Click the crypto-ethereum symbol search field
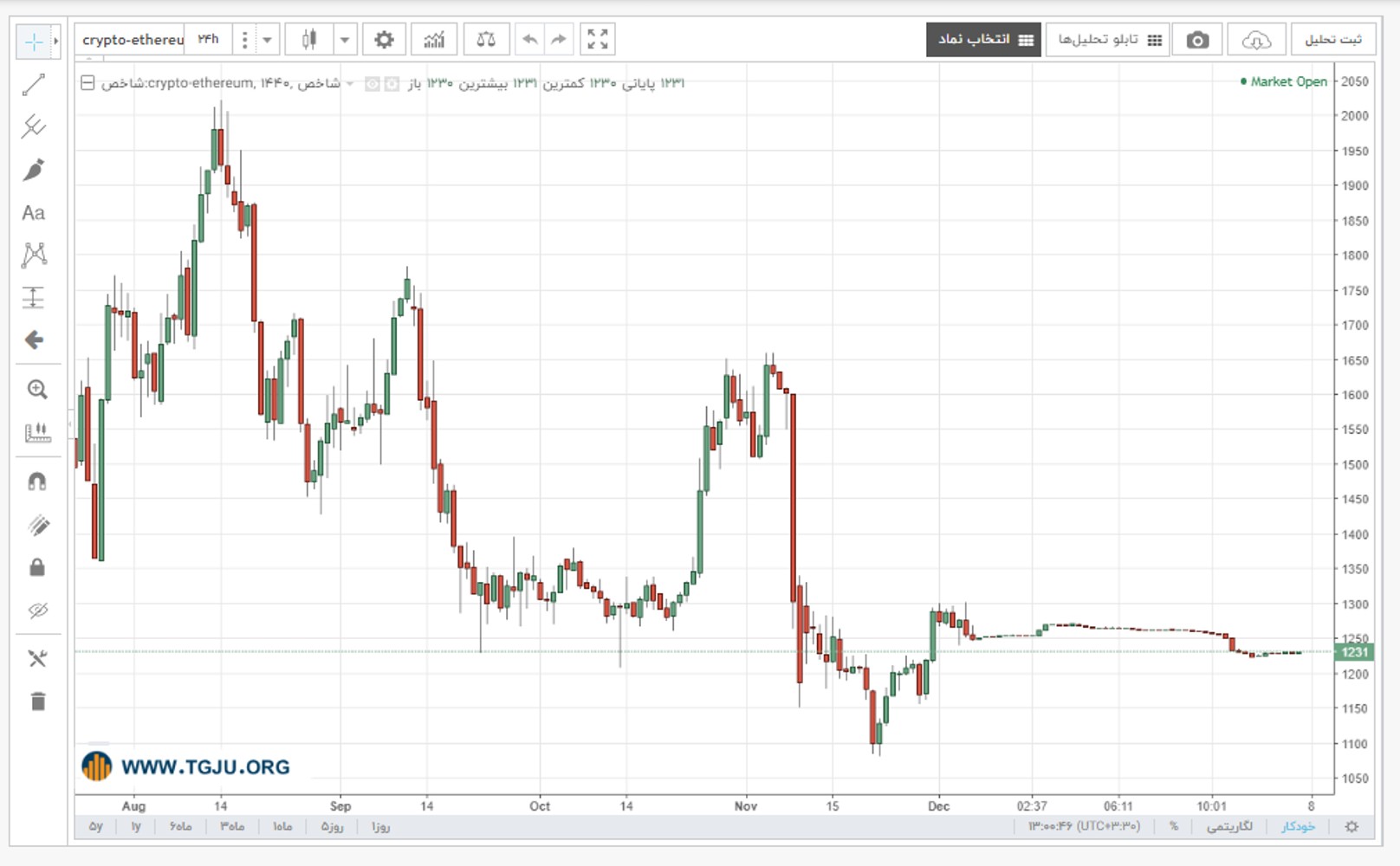The image size is (1400, 866). 131,40
